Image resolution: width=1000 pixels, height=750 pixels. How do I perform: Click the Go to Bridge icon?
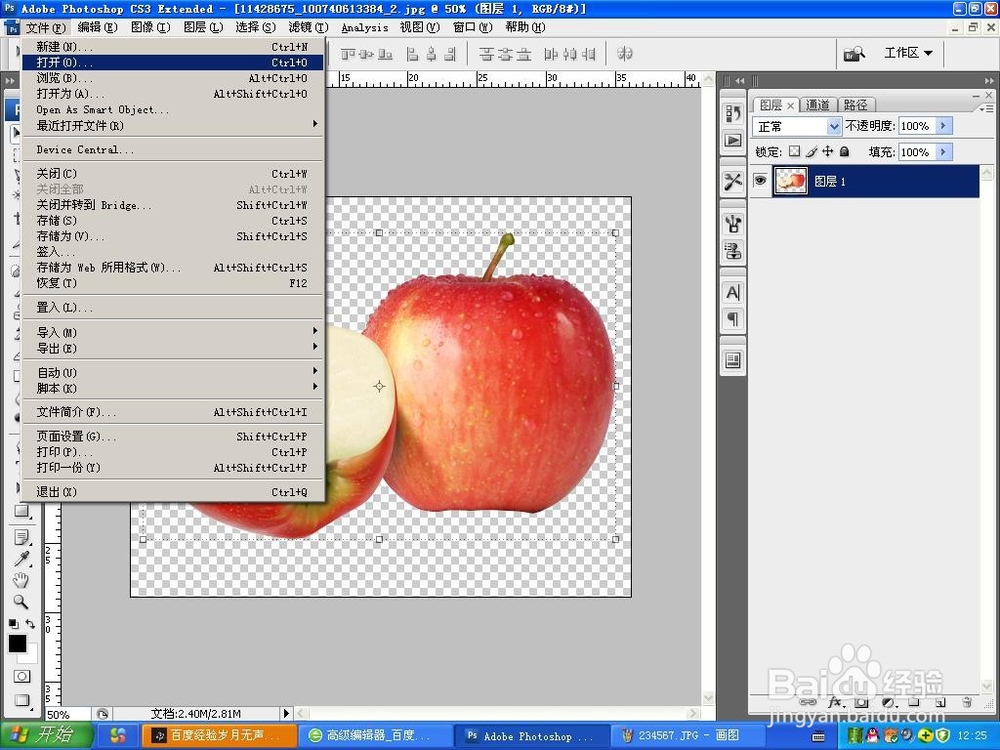[854, 54]
